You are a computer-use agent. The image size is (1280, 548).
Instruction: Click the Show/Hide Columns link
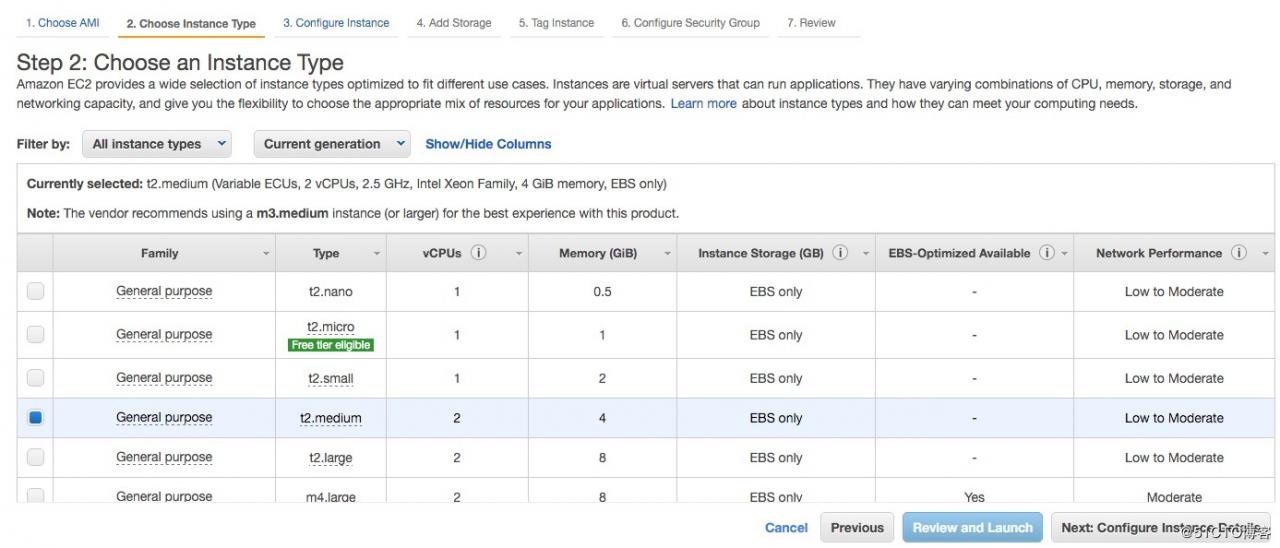(488, 144)
